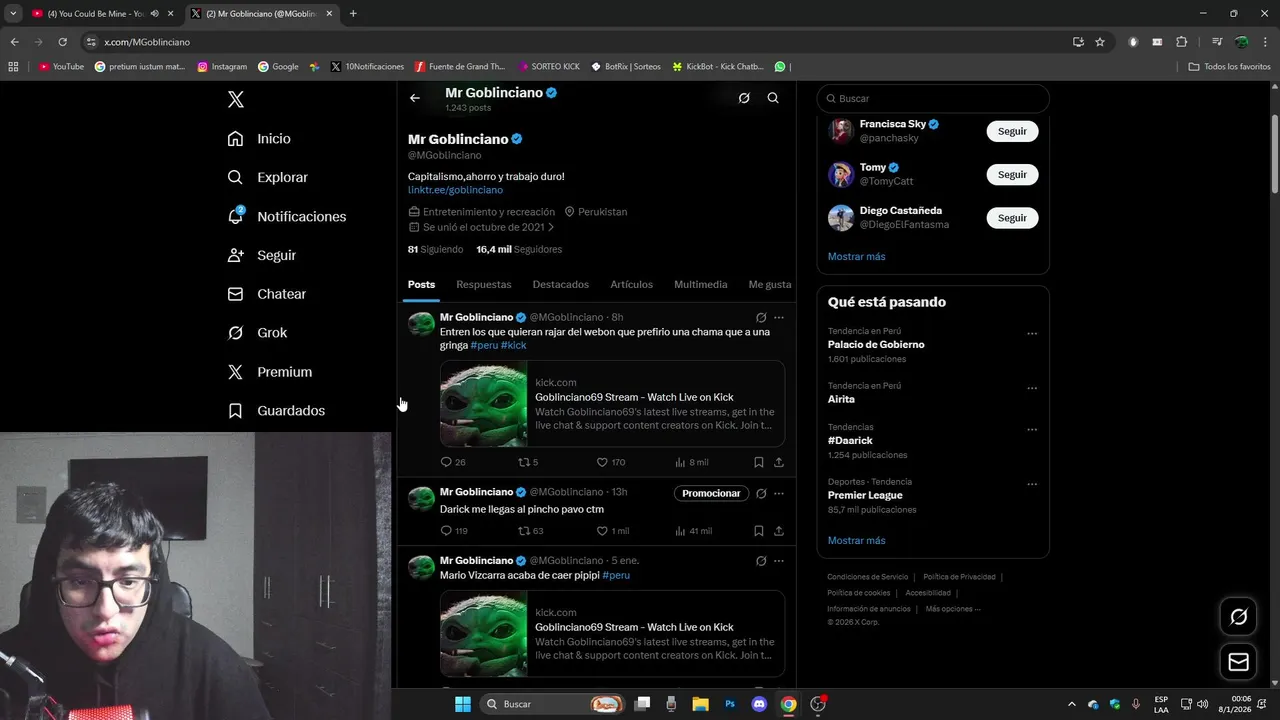Image resolution: width=1280 pixels, height=720 pixels.
Task: Open floating messages envelope button
Action: click(x=1238, y=662)
